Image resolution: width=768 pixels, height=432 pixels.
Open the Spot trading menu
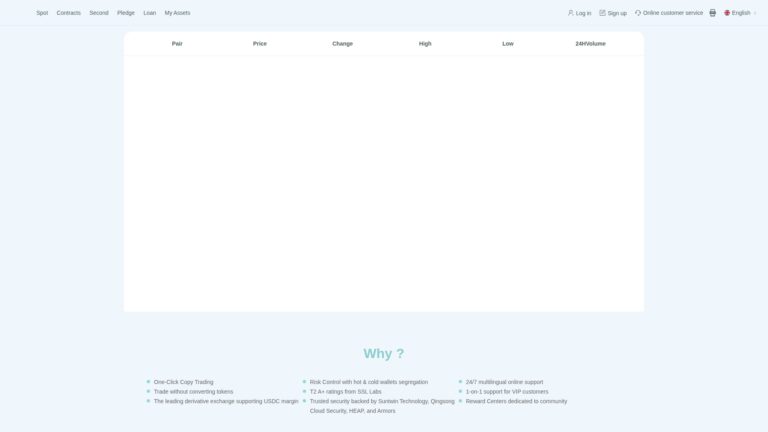[42, 13]
